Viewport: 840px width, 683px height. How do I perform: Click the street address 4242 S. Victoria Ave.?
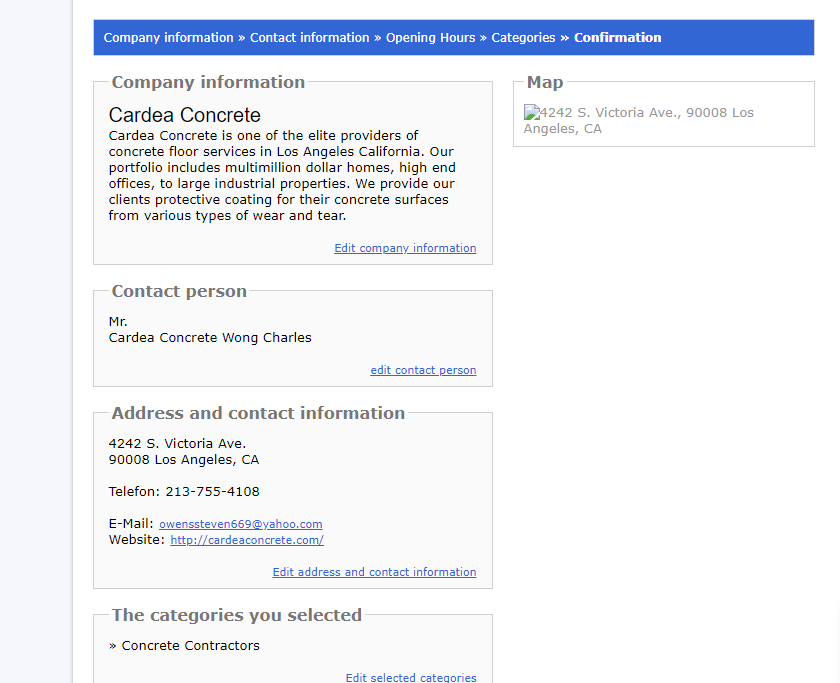177,444
